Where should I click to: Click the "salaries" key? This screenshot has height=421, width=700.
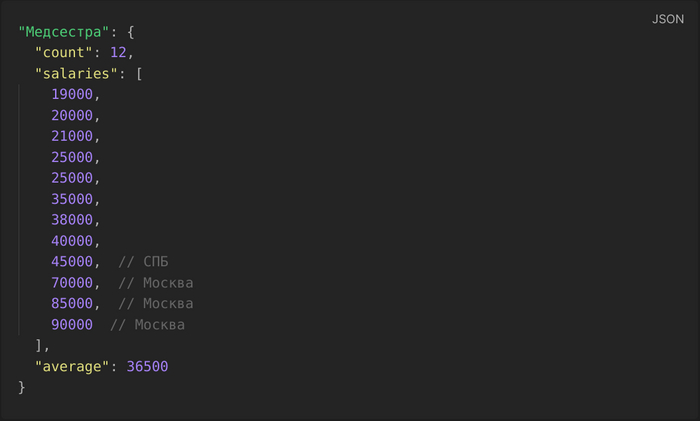tap(77, 73)
